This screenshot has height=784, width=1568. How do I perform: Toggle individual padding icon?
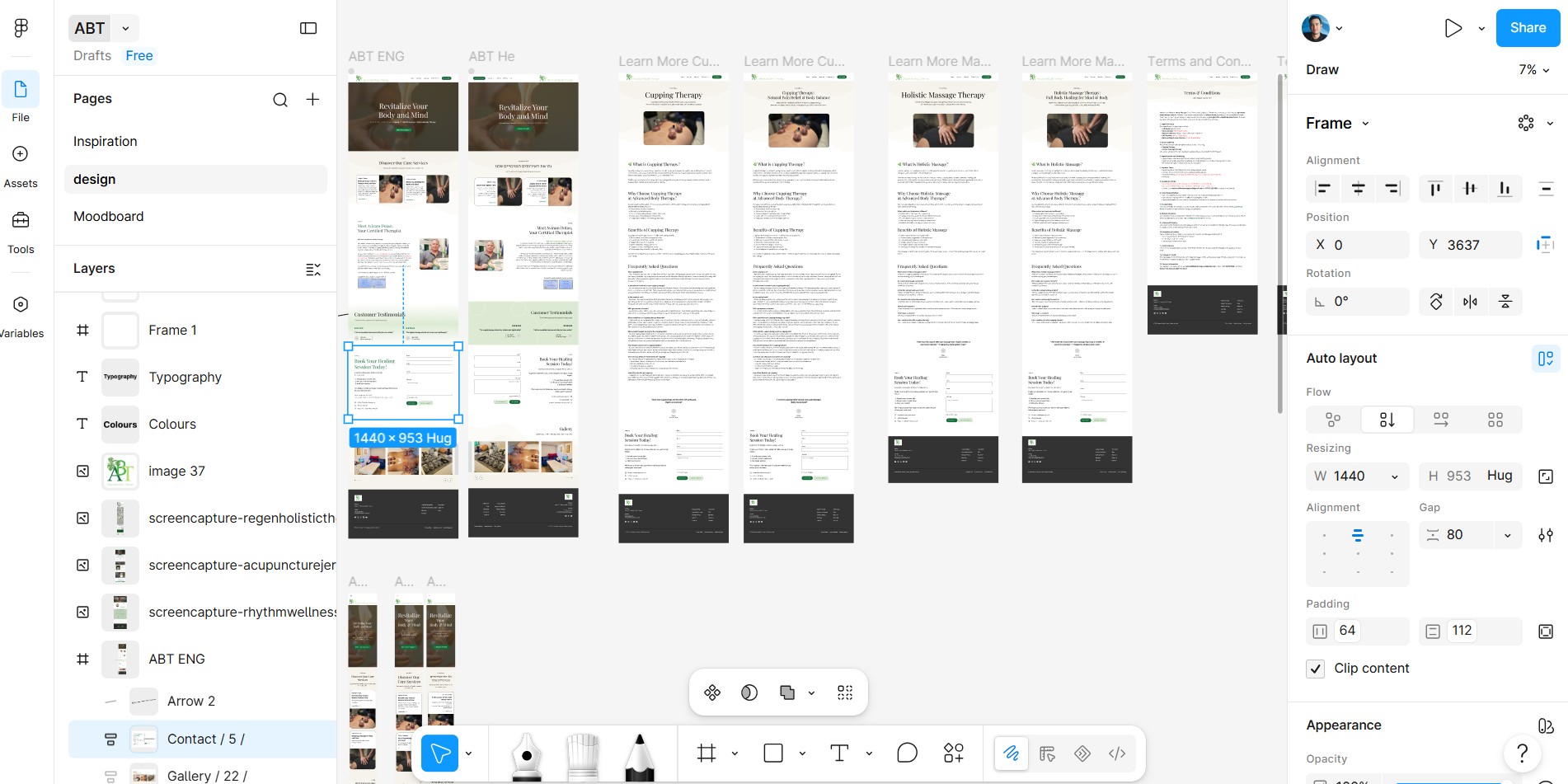[1546, 631]
